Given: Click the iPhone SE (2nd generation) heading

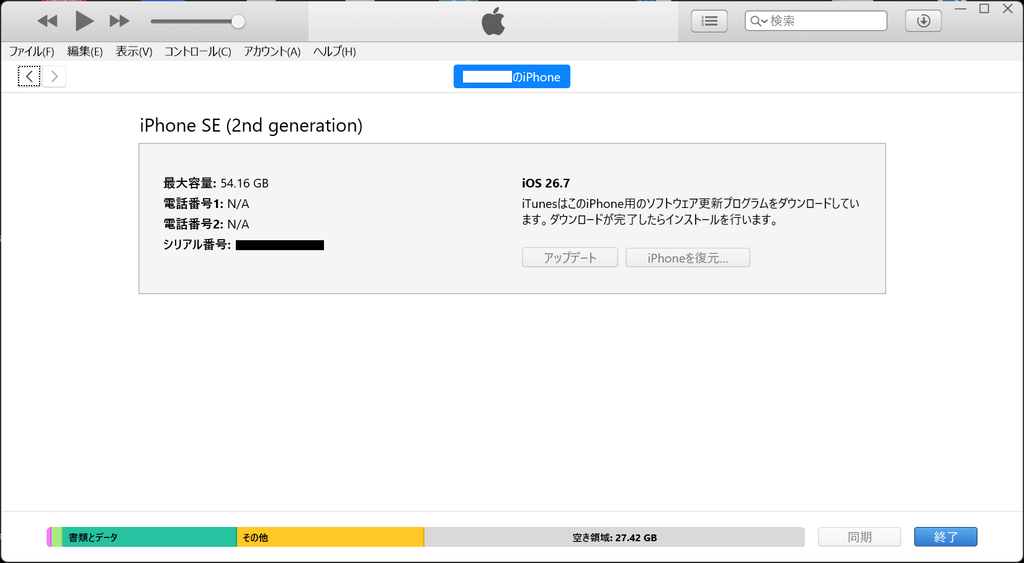Looking at the screenshot, I should (x=251, y=125).
